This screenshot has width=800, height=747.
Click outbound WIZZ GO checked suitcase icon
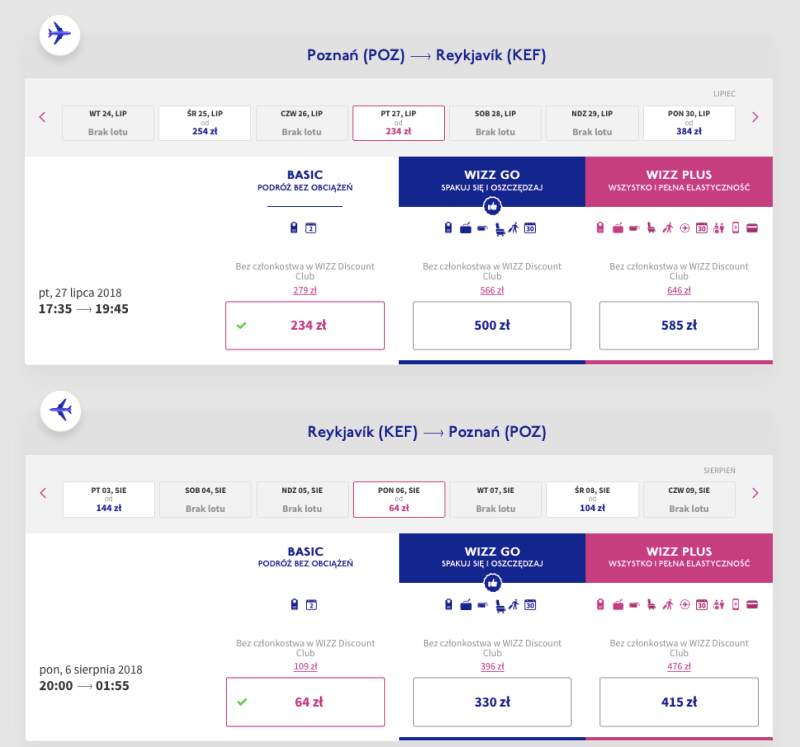click(465, 228)
